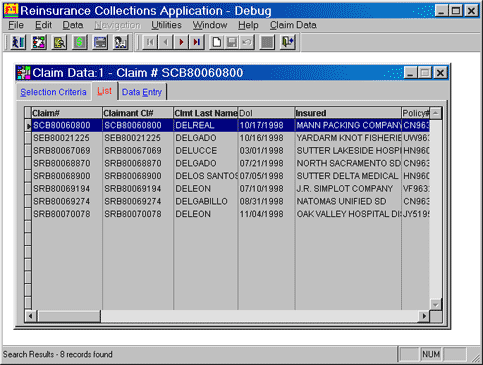Image resolution: width=483 pixels, height=365 pixels.
Task: Click the colorful puzzle pieces toolbar icon
Action: click(x=39, y=42)
